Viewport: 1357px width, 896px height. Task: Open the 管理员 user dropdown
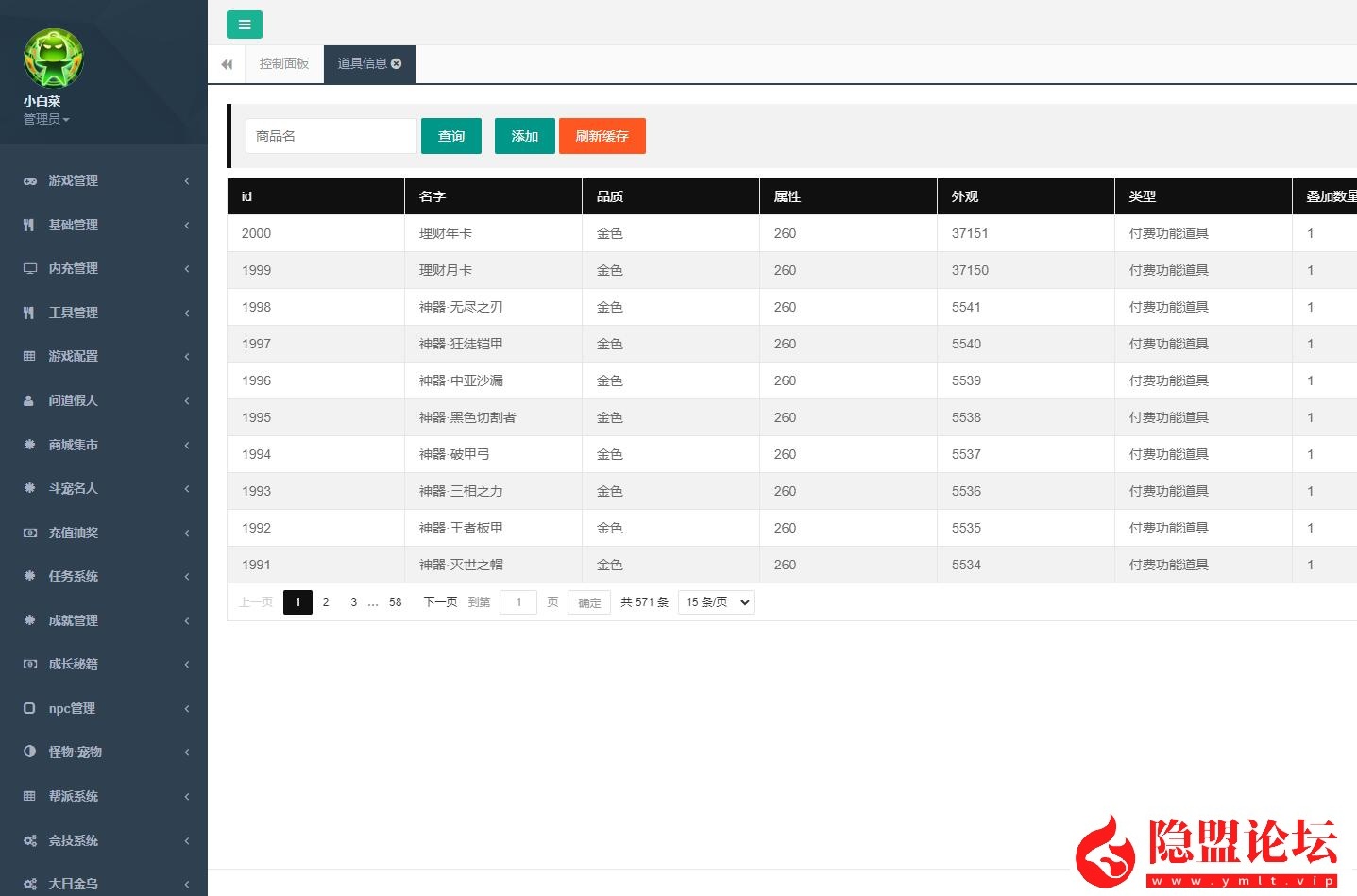(x=46, y=119)
